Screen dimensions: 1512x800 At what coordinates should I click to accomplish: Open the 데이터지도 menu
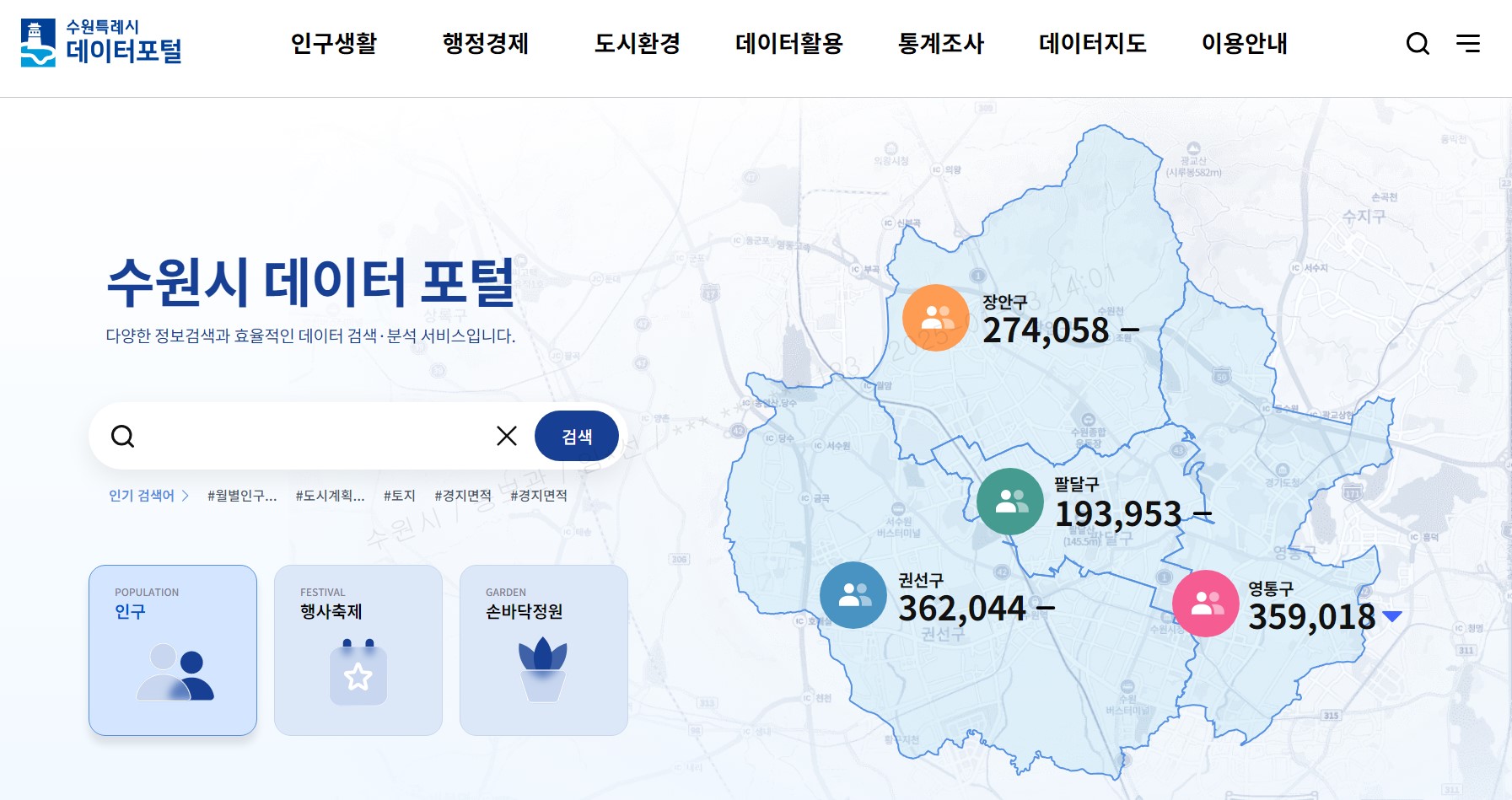point(1092,44)
